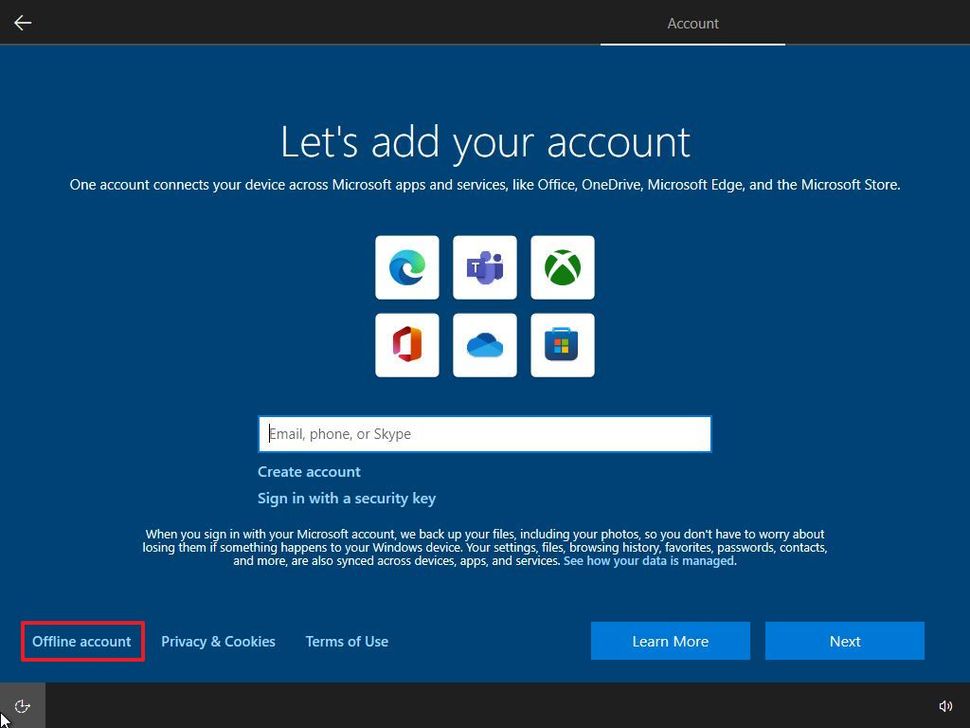Image resolution: width=970 pixels, height=728 pixels.
Task: Click the Ease of Access icon
Action: click(x=21, y=705)
